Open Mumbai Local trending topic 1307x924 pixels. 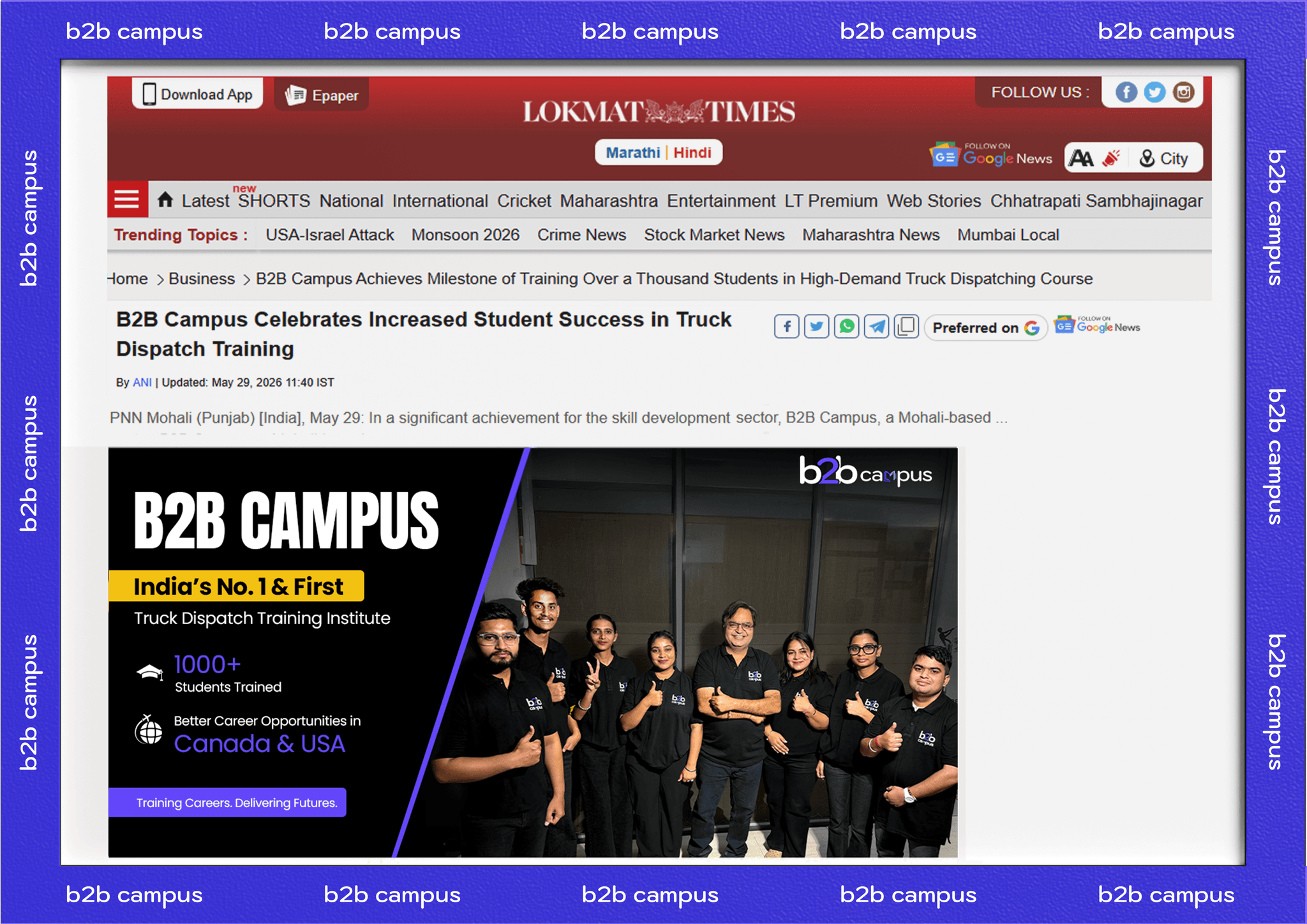pyautogui.click(x=1008, y=235)
